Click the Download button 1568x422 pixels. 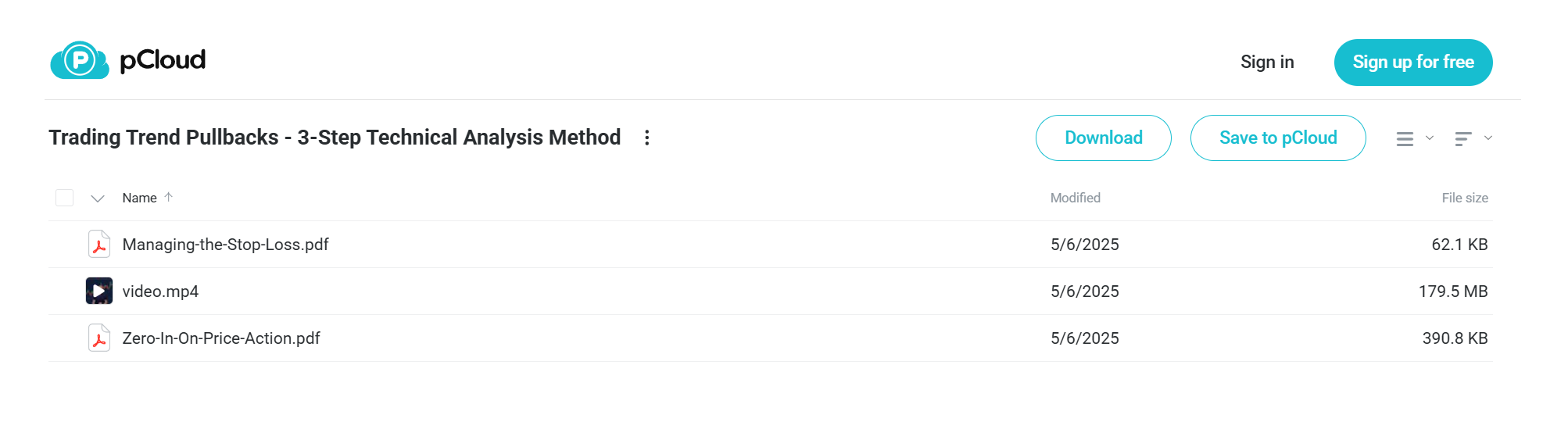pos(1104,138)
